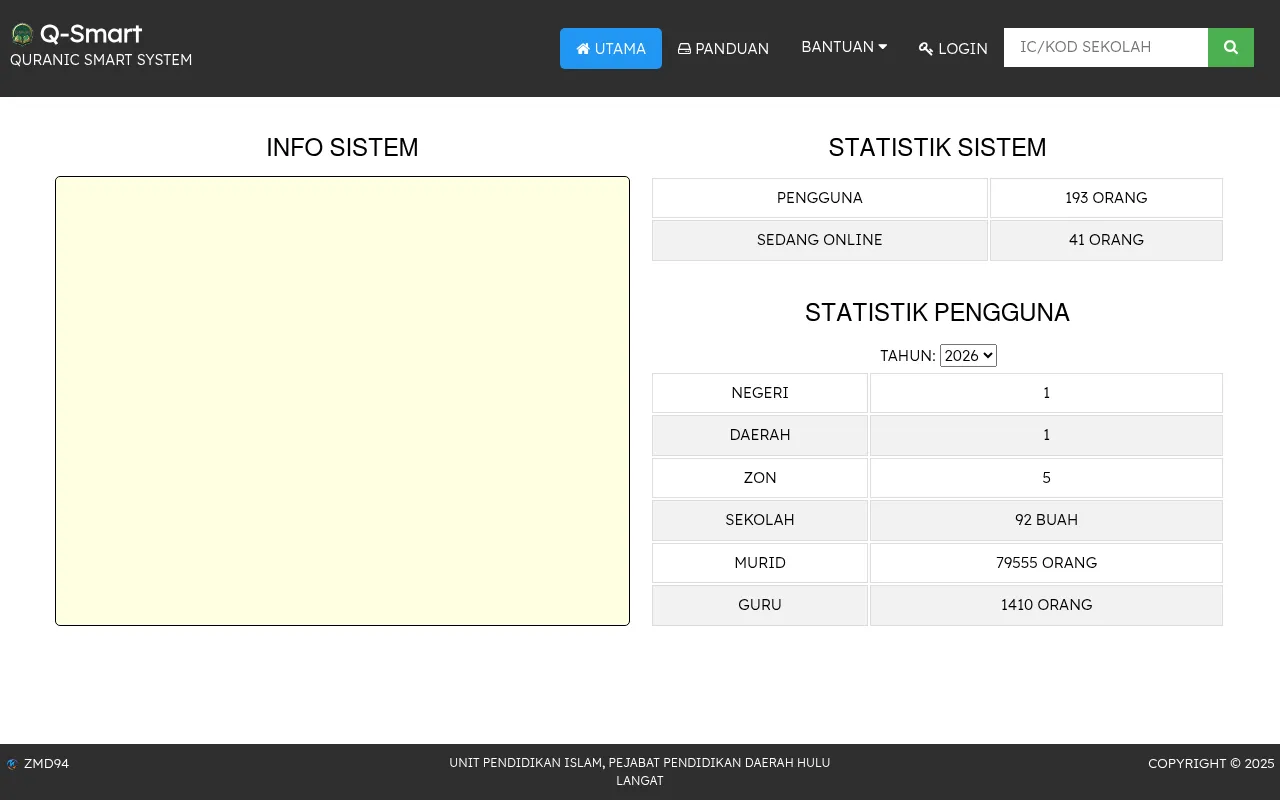Click the "ZON" row label
The height and width of the screenshot is (800, 1280).
760,478
